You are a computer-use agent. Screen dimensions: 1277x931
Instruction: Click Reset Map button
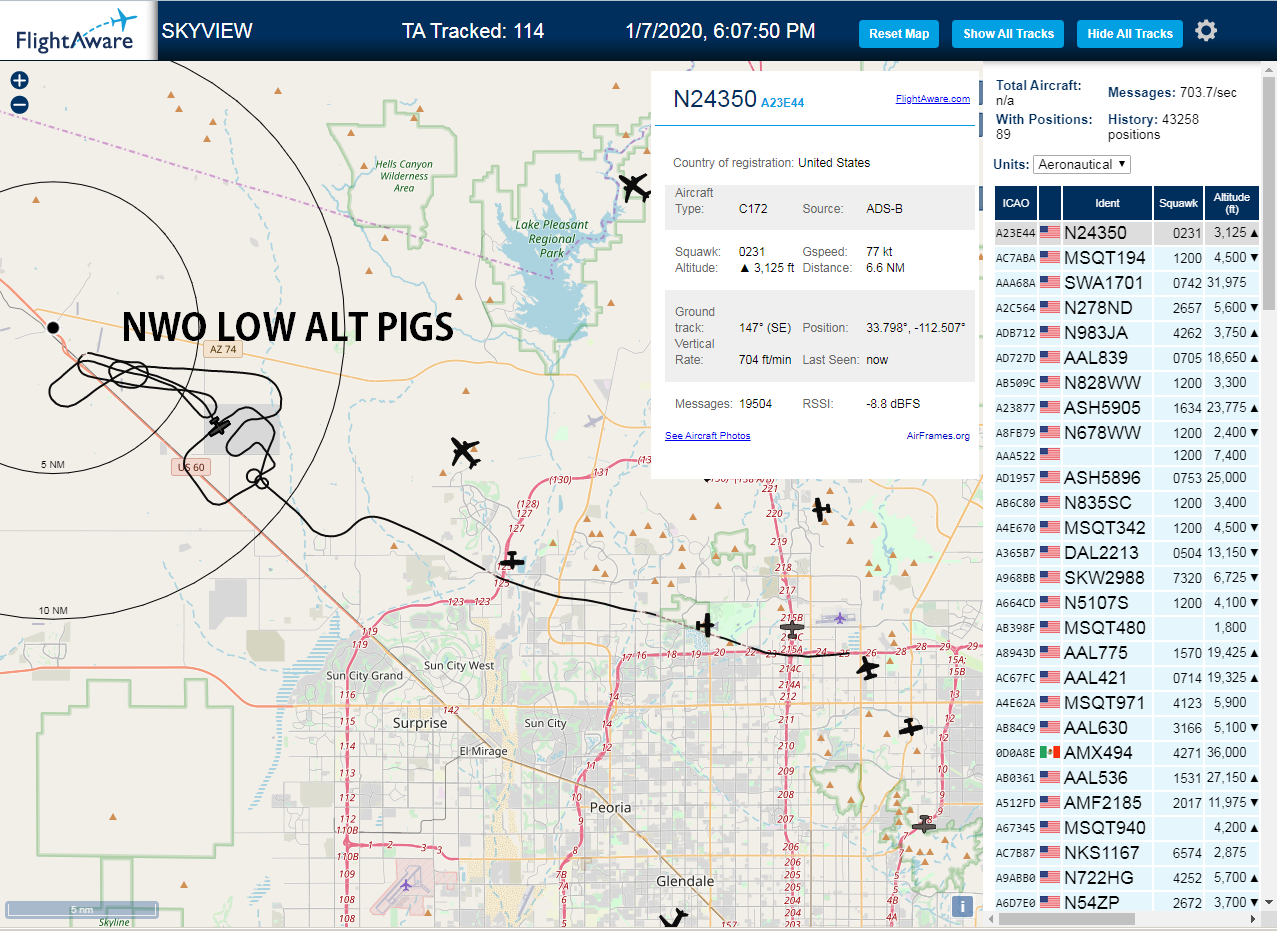point(899,33)
